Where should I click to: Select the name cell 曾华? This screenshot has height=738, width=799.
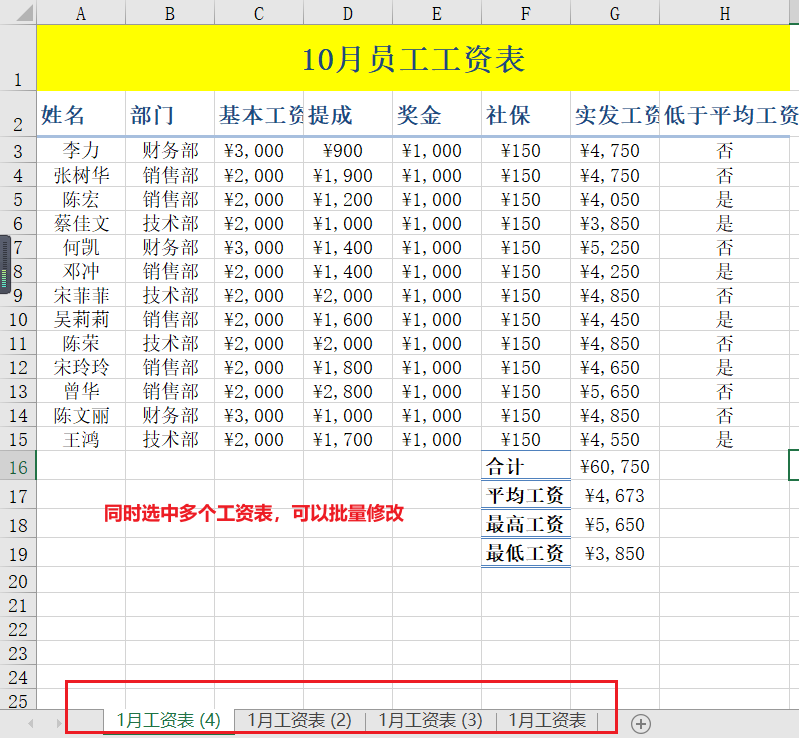[x=81, y=391]
